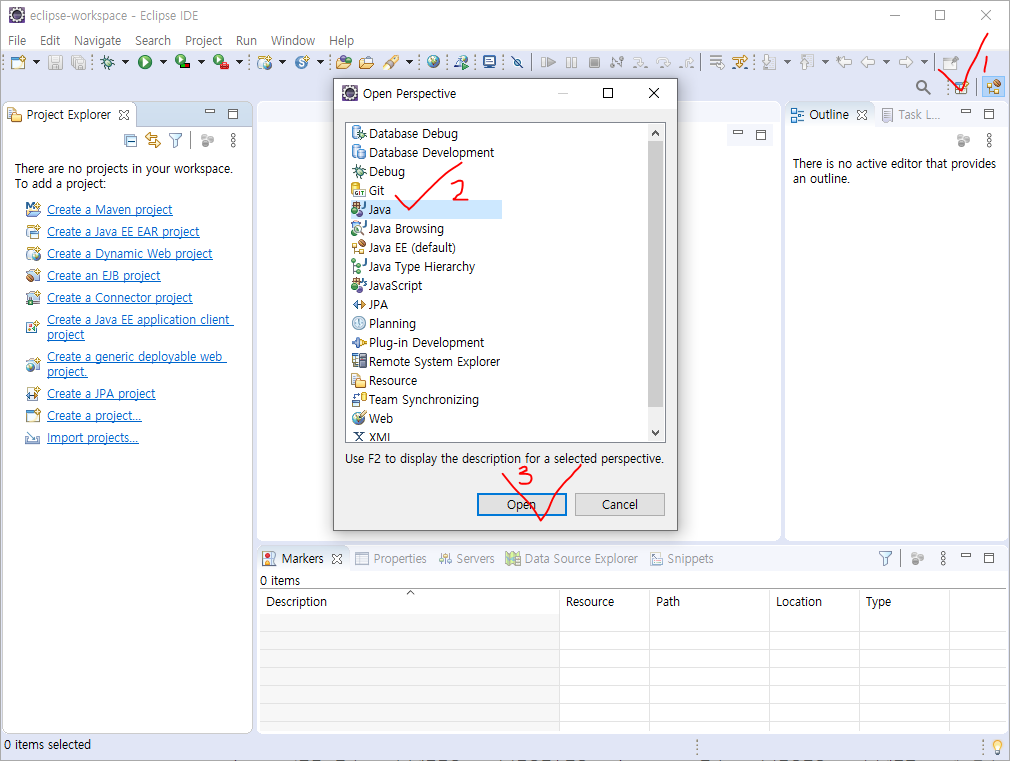The image size is (1010, 761).
Task: Click the Search flashlight toolbar icon
Action: point(390,63)
